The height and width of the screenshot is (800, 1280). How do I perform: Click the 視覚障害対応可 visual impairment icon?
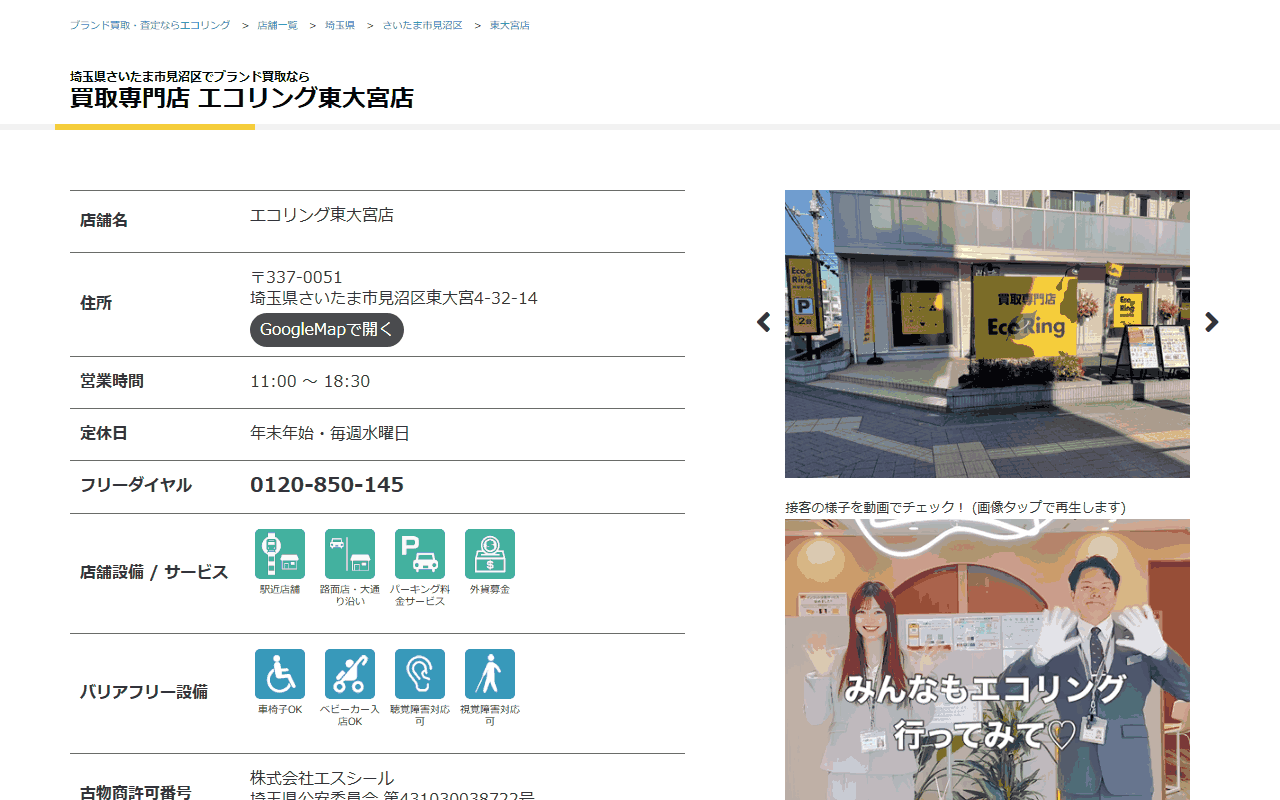[x=490, y=674]
